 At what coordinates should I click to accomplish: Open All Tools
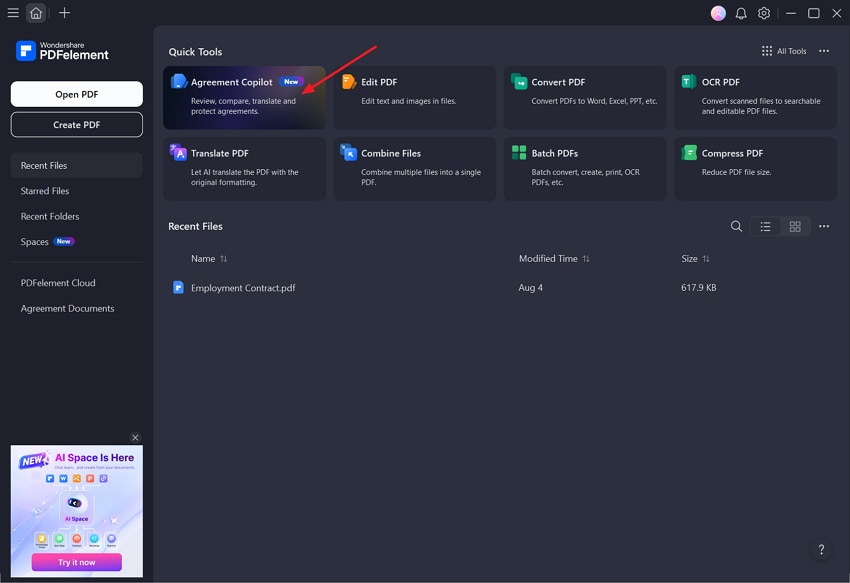(x=784, y=51)
